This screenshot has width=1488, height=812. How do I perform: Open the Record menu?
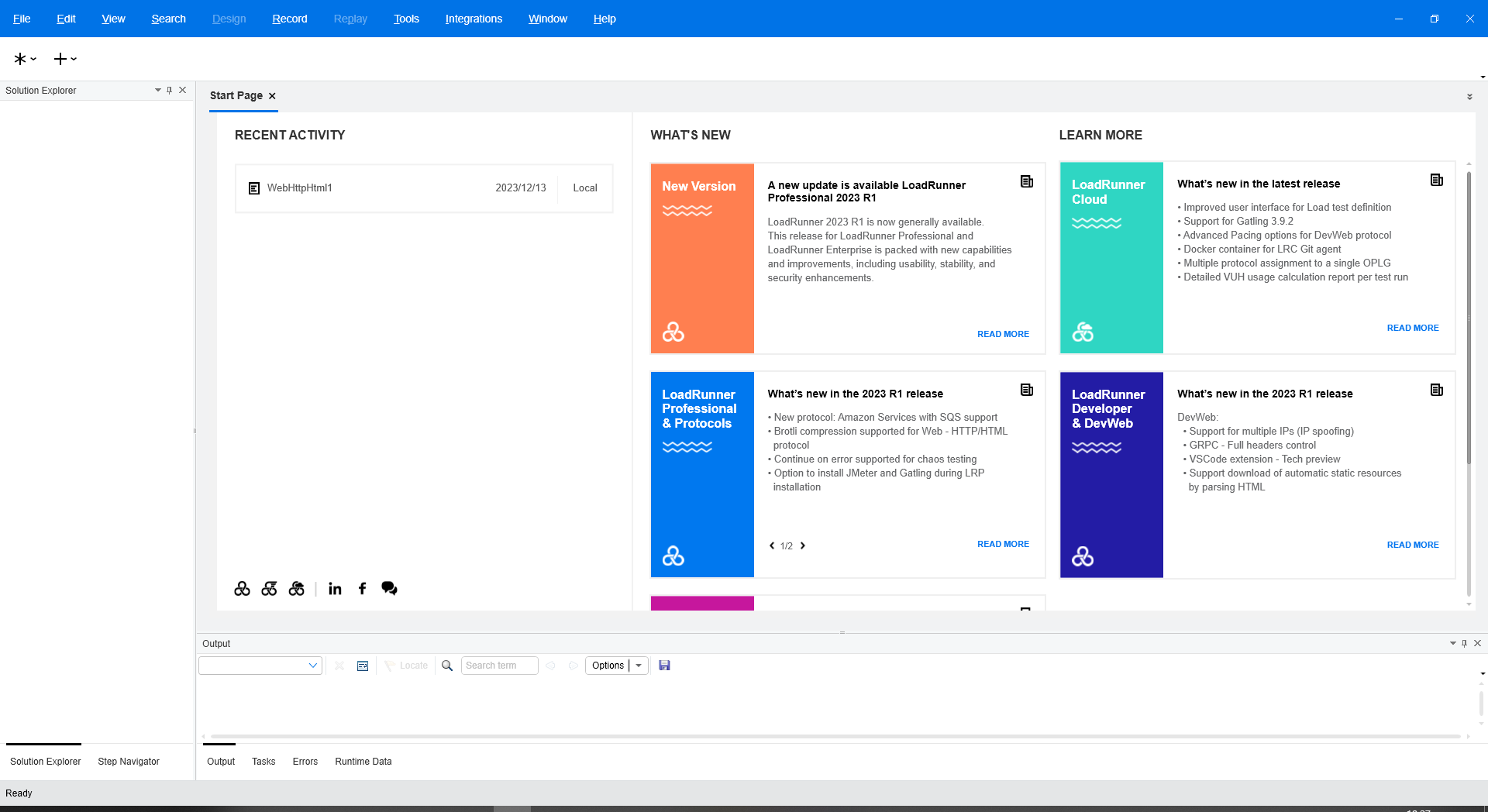290,19
